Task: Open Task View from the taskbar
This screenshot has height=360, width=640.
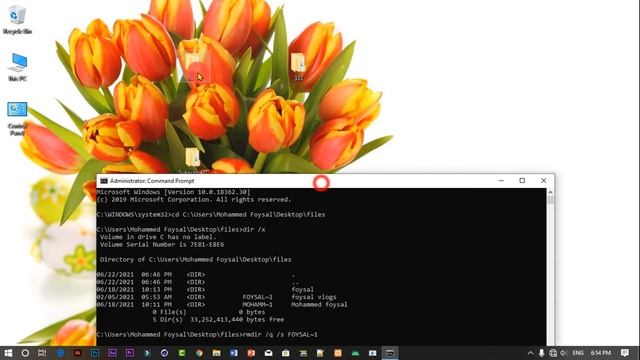Action: point(42,353)
